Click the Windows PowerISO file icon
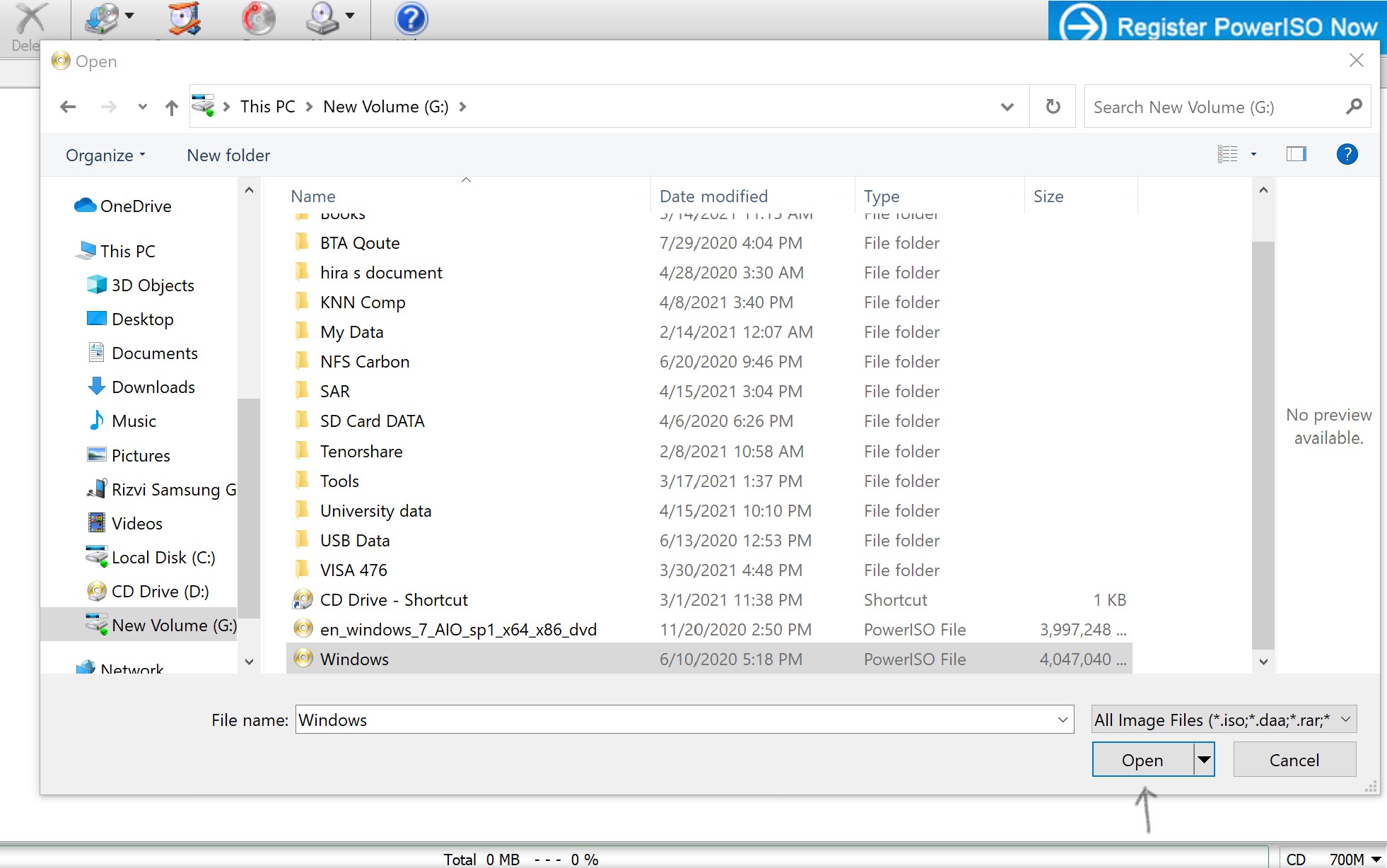Viewport: 1387px width, 868px height. pos(303,659)
